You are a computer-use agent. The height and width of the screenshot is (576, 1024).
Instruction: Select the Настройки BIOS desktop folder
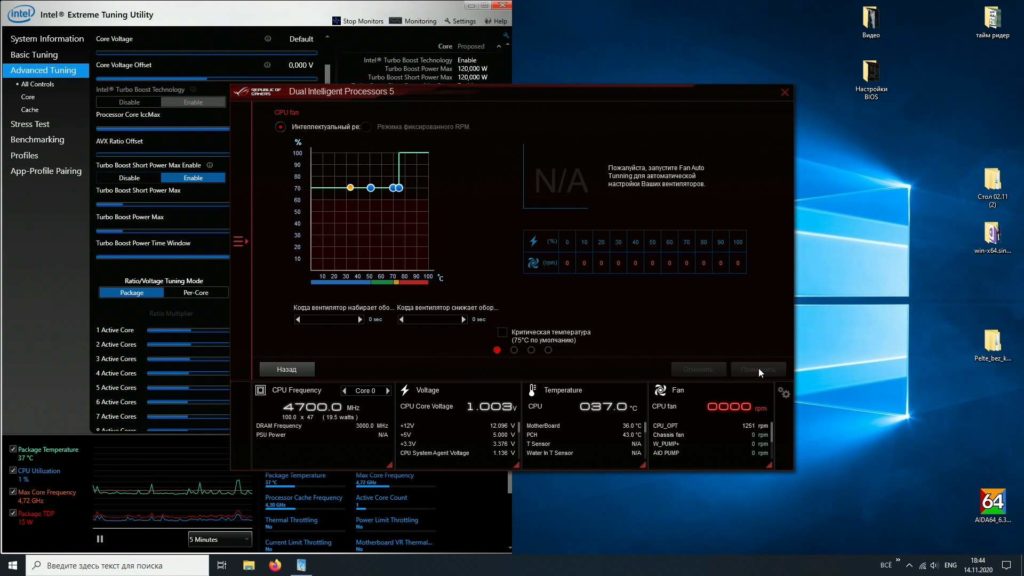[871, 79]
